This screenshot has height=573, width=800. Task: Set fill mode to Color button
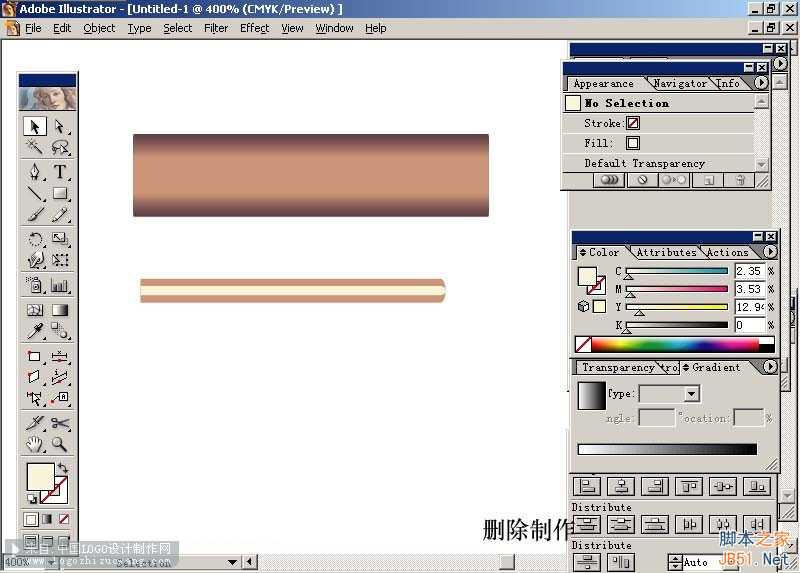pos(31,519)
